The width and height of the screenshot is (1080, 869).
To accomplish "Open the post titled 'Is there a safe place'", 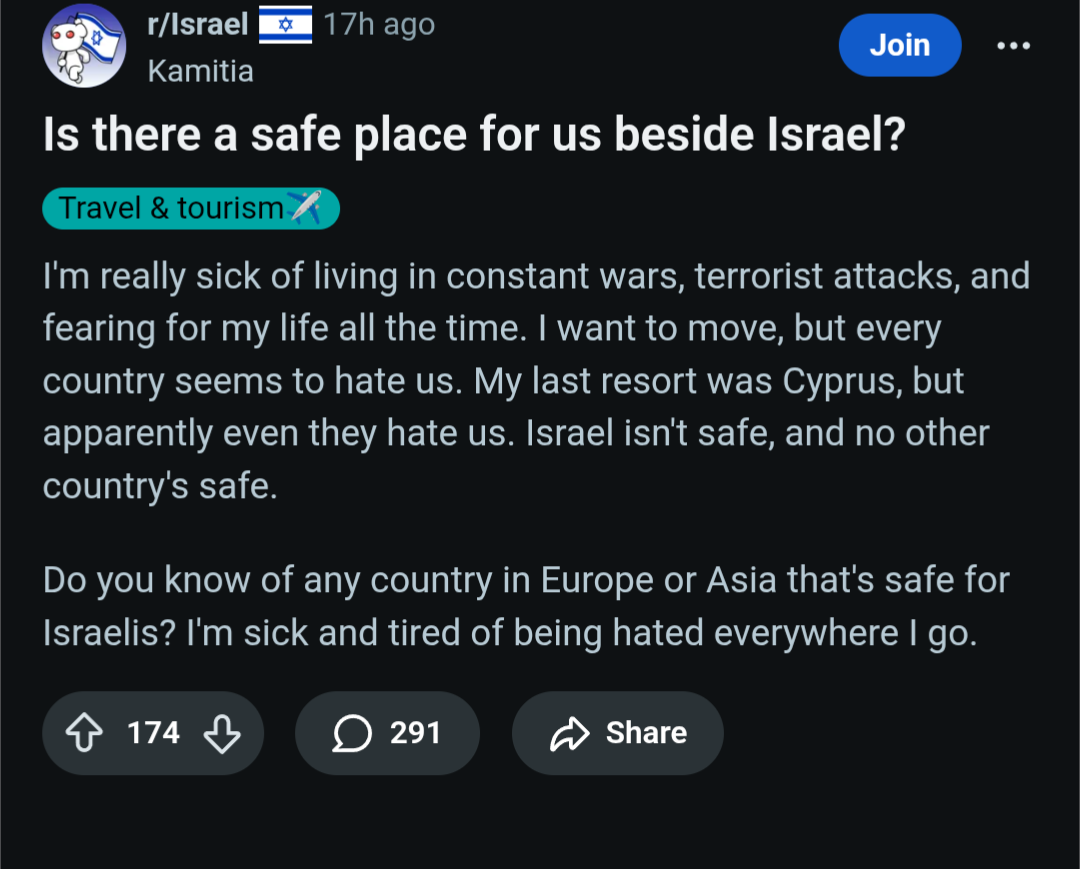I will pos(473,135).
